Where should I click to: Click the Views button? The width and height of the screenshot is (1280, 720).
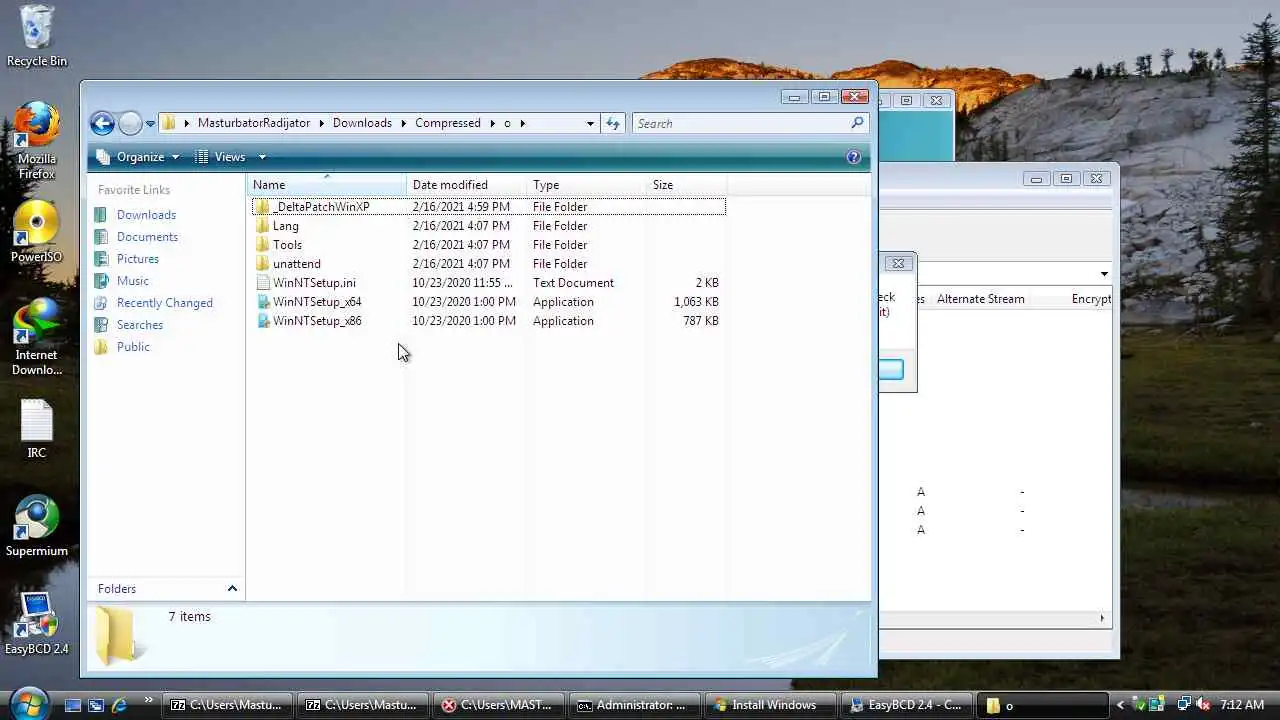pos(220,157)
